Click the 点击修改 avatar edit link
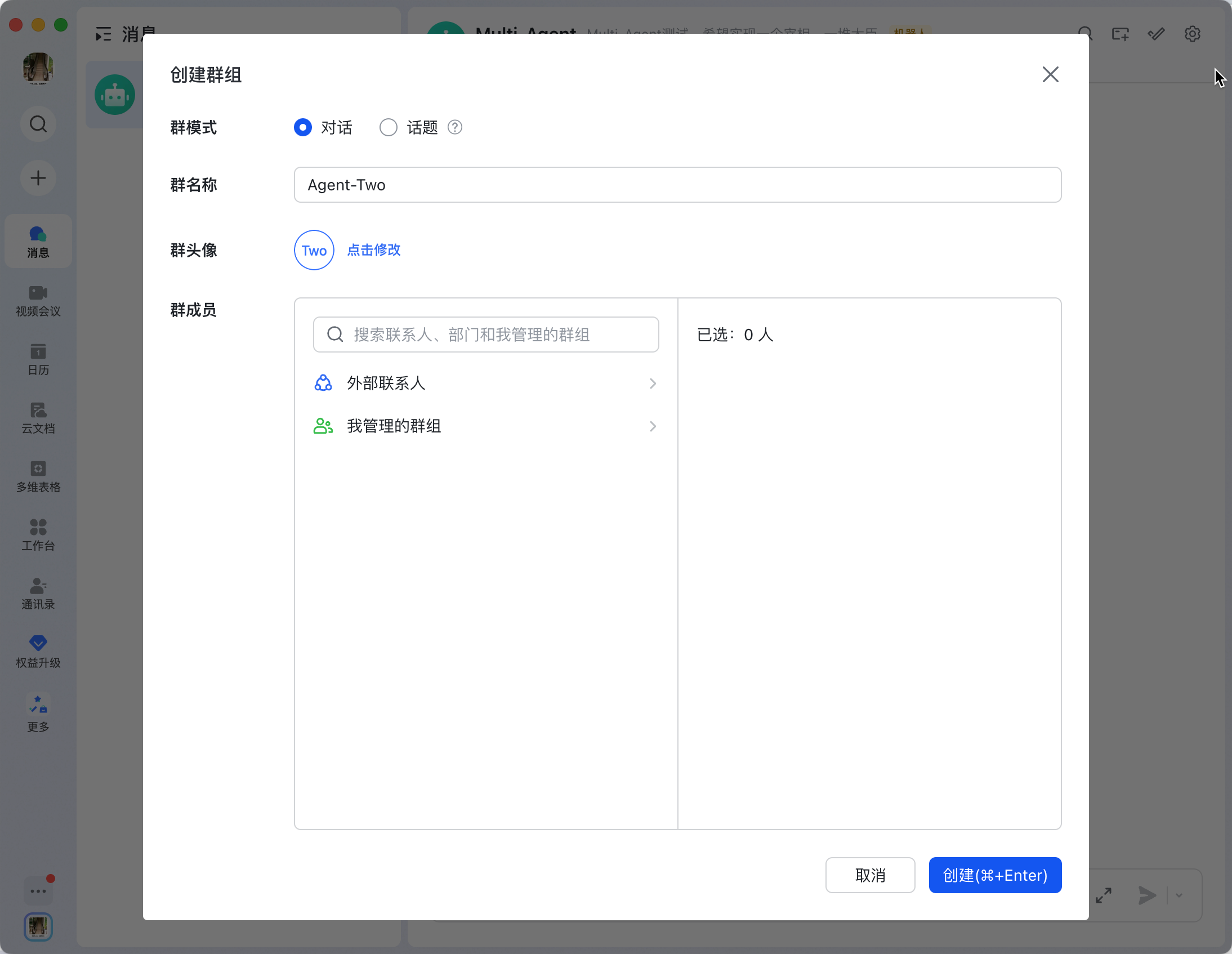Screen dimensions: 1232x954 point(373,250)
